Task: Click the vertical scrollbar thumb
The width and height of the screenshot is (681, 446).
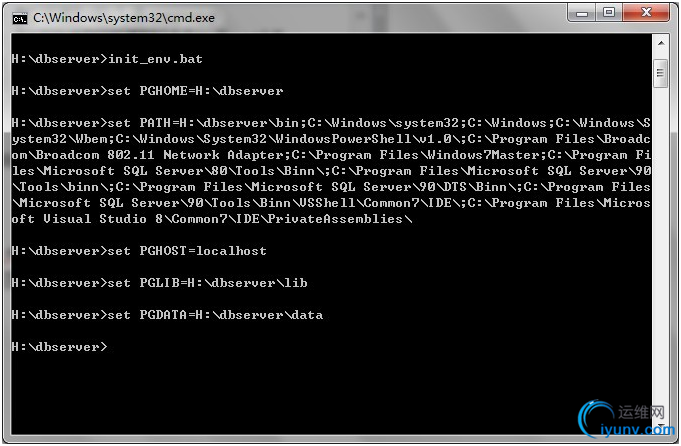Action: (x=661, y=74)
